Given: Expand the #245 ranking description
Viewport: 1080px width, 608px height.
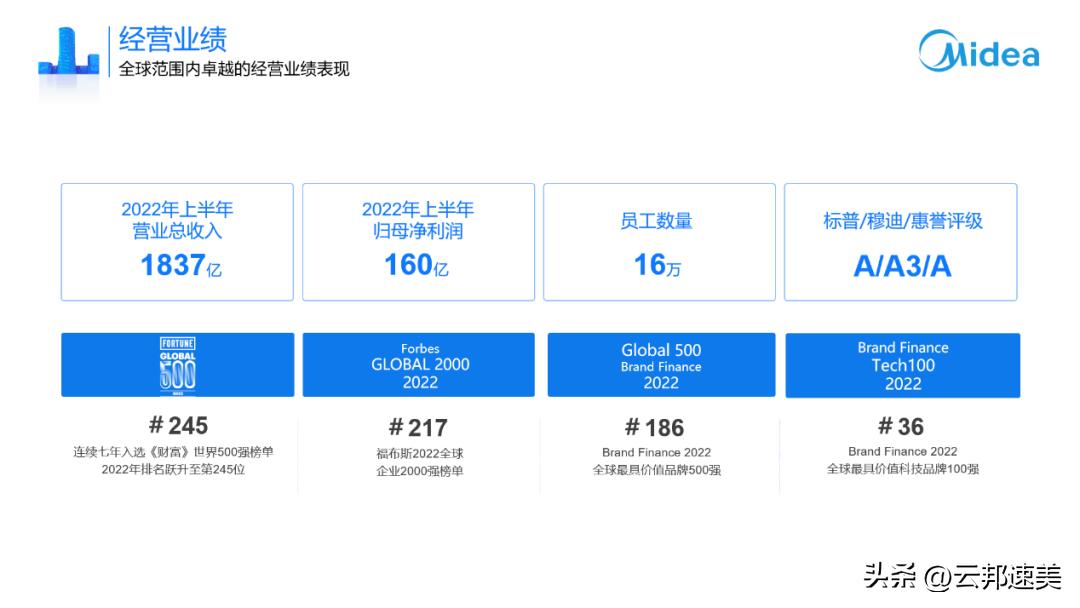Looking at the screenshot, I should (176, 460).
